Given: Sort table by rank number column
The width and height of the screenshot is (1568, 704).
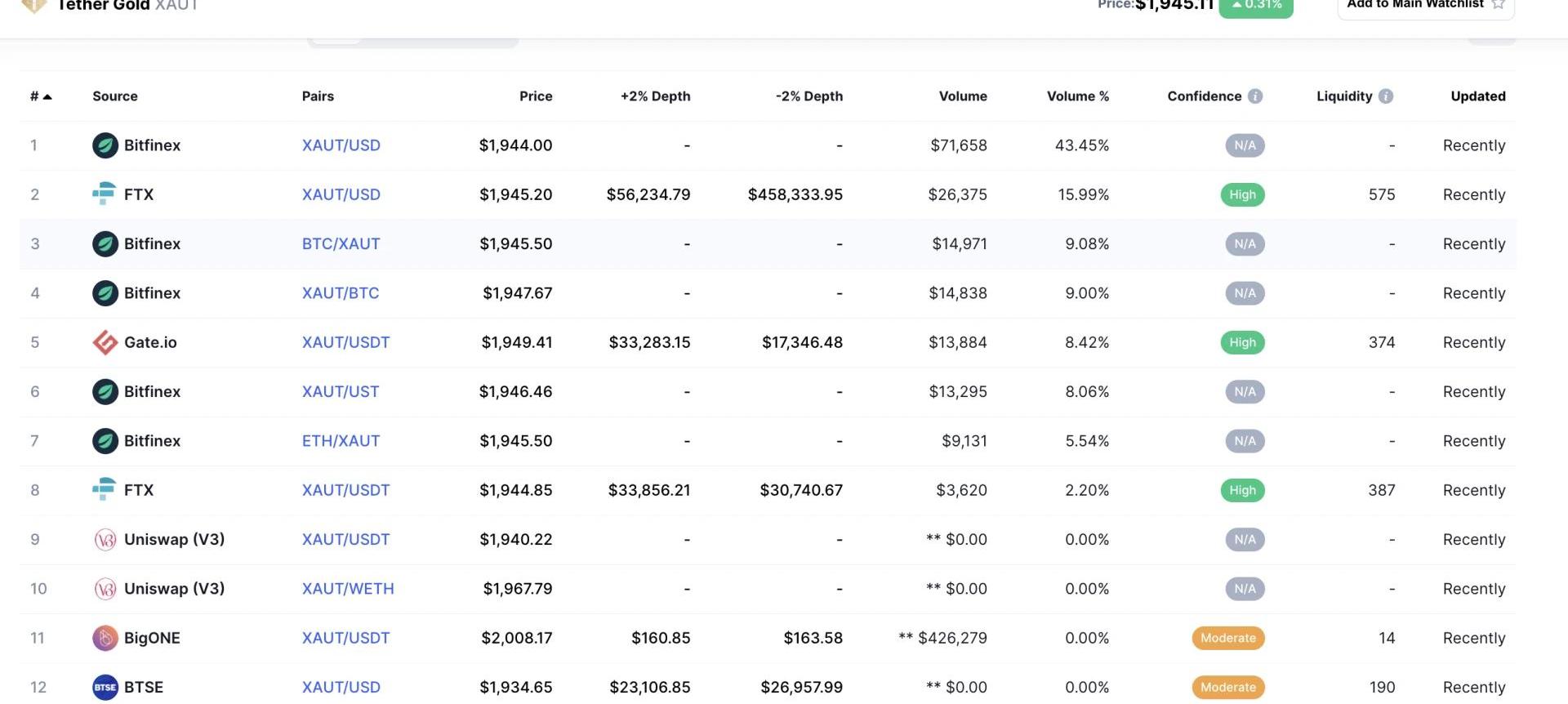Looking at the screenshot, I should (x=40, y=96).
